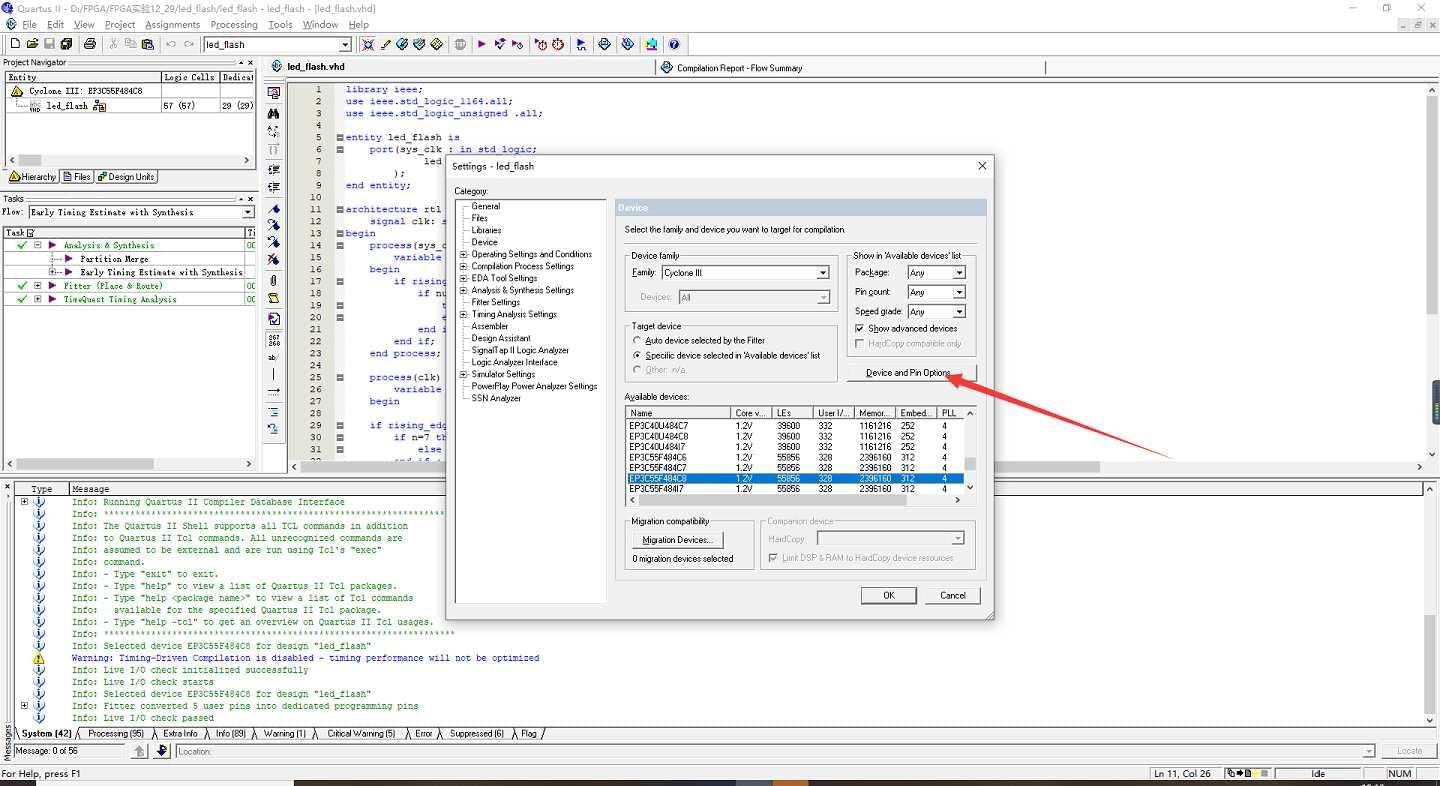Click the Device and Pin Options button
This screenshot has width=1440, height=786.
(912, 373)
